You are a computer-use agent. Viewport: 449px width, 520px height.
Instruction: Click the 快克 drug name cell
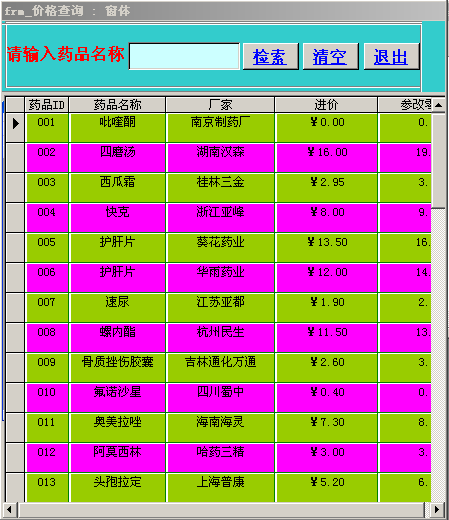click(118, 218)
